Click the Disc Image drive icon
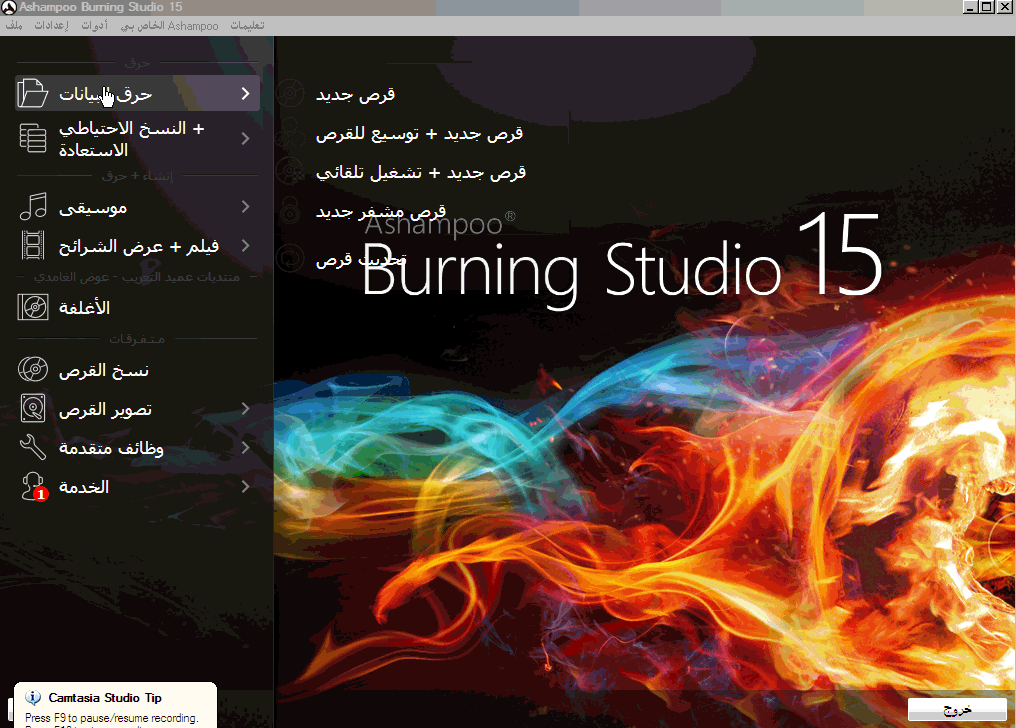1016x728 pixels. click(33, 409)
